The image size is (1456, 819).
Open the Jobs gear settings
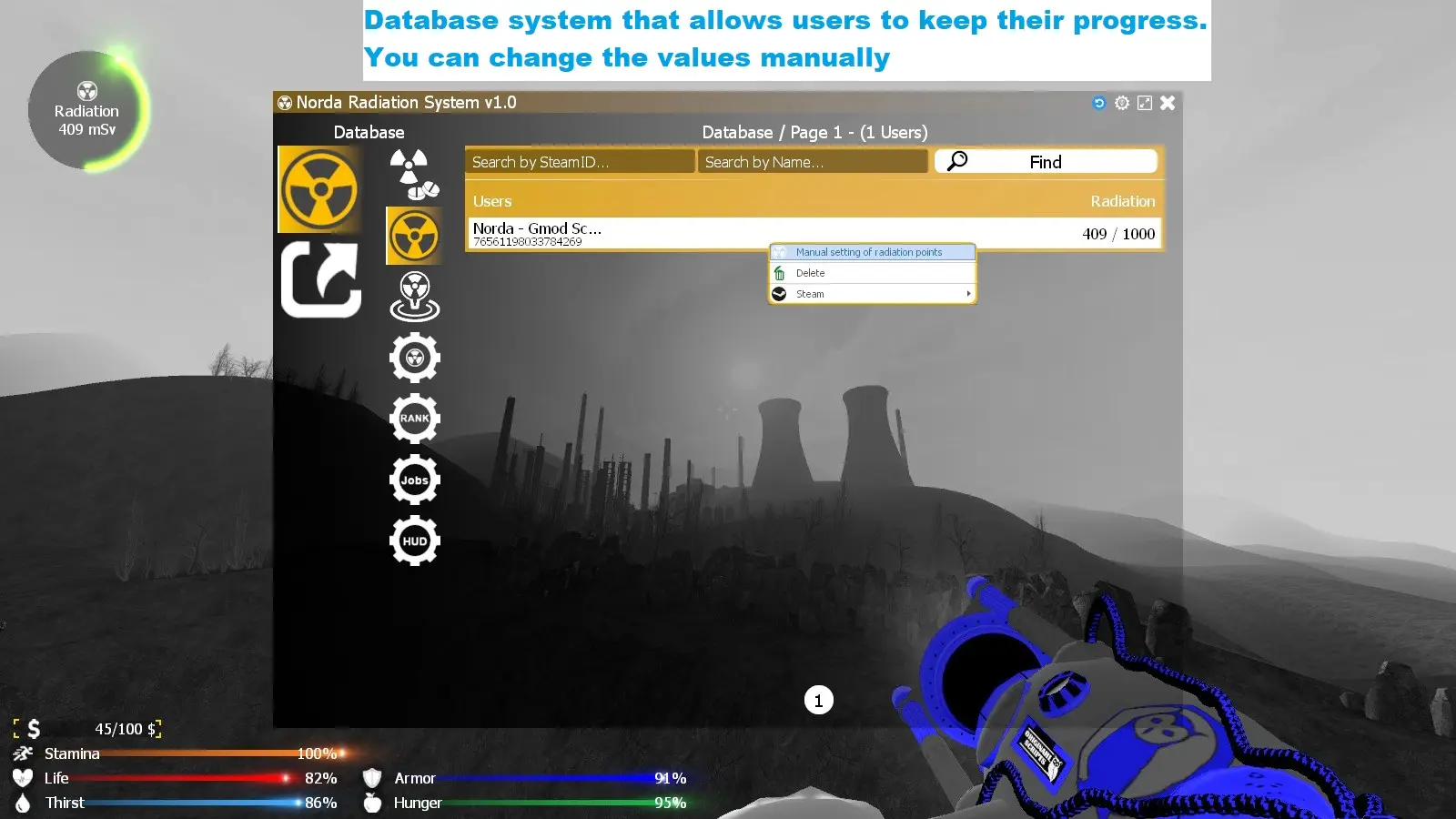coord(415,480)
